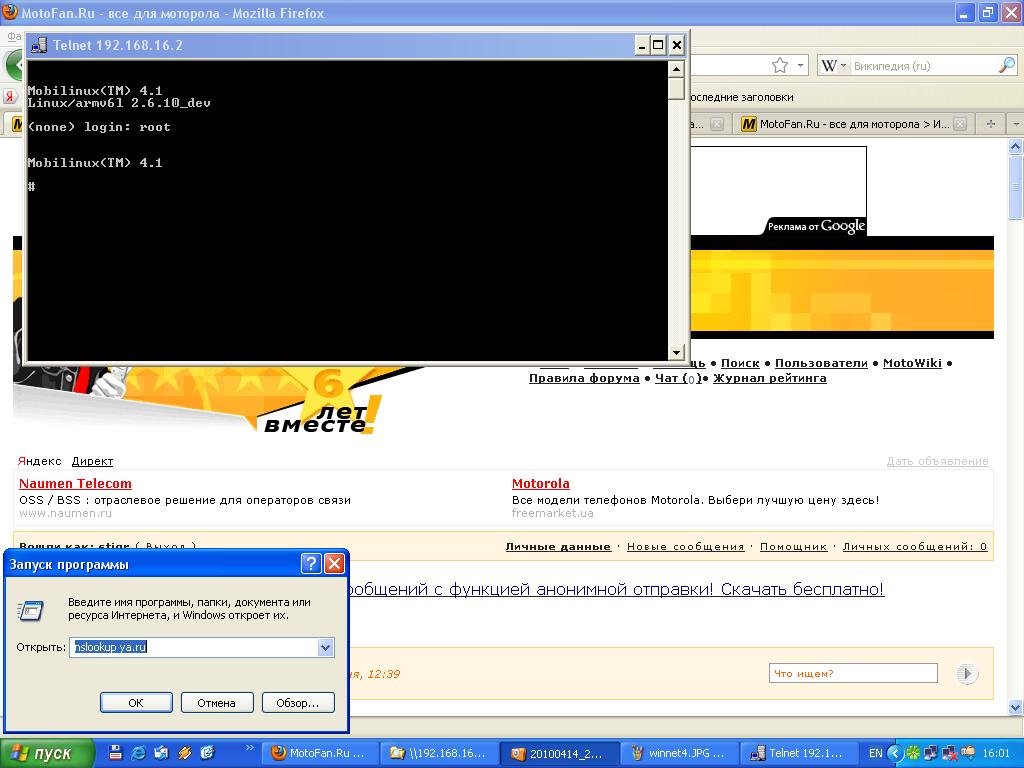Expand hidden system tray icons arrow
Viewport: 1024px width, 768px height.
[x=895, y=754]
